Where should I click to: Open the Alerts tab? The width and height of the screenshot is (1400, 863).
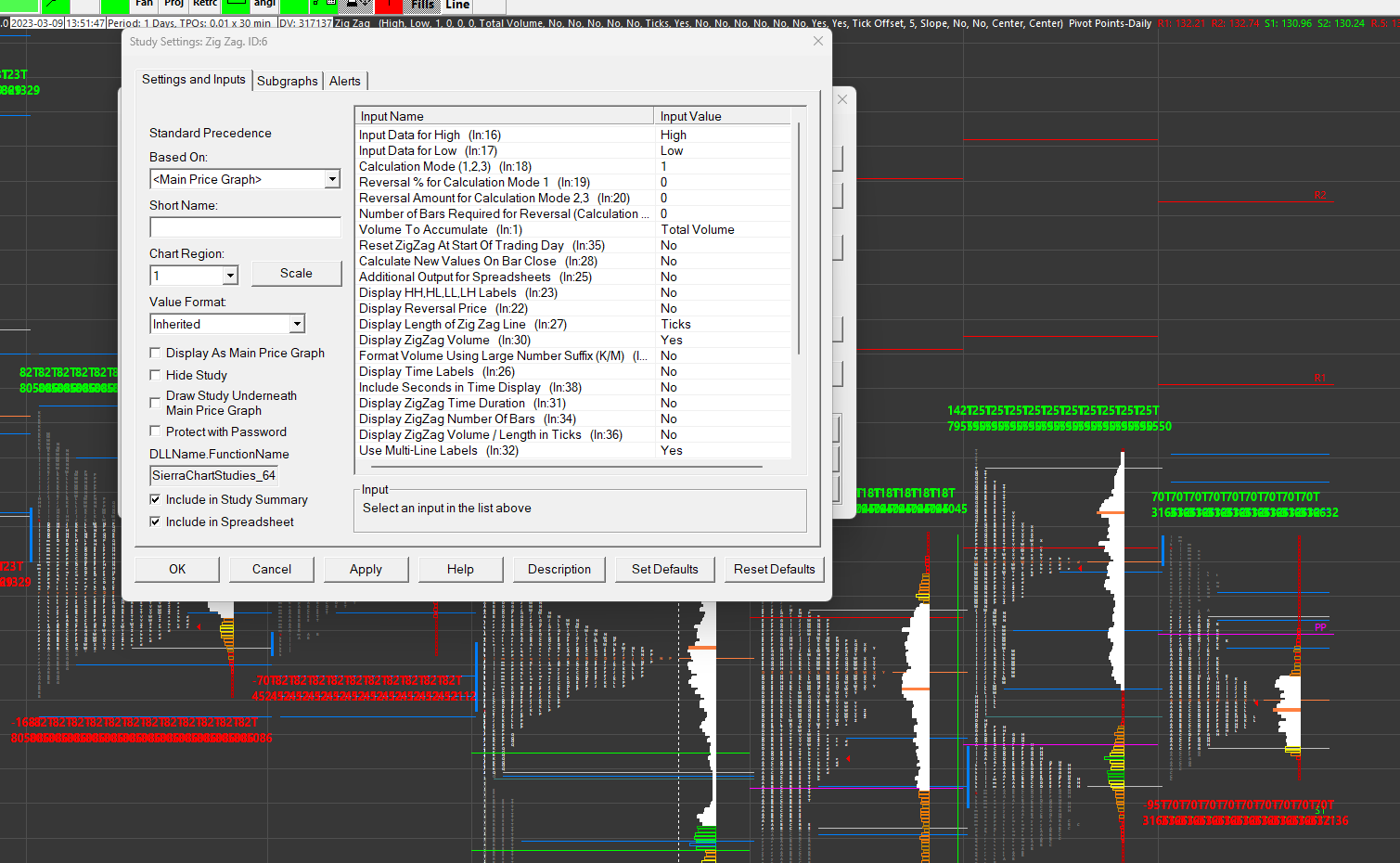345,81
